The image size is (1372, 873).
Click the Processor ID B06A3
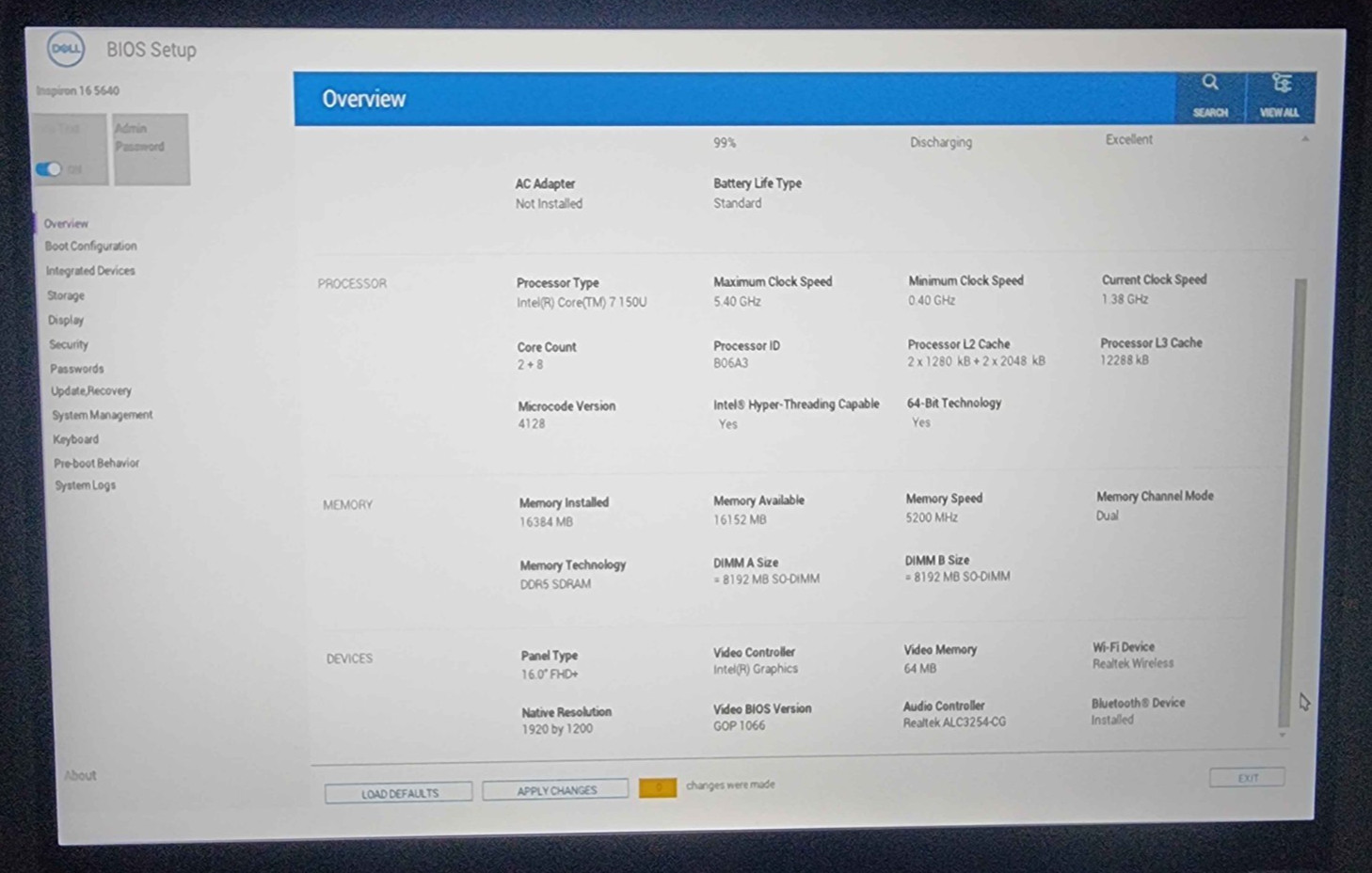tap(731, 362)
